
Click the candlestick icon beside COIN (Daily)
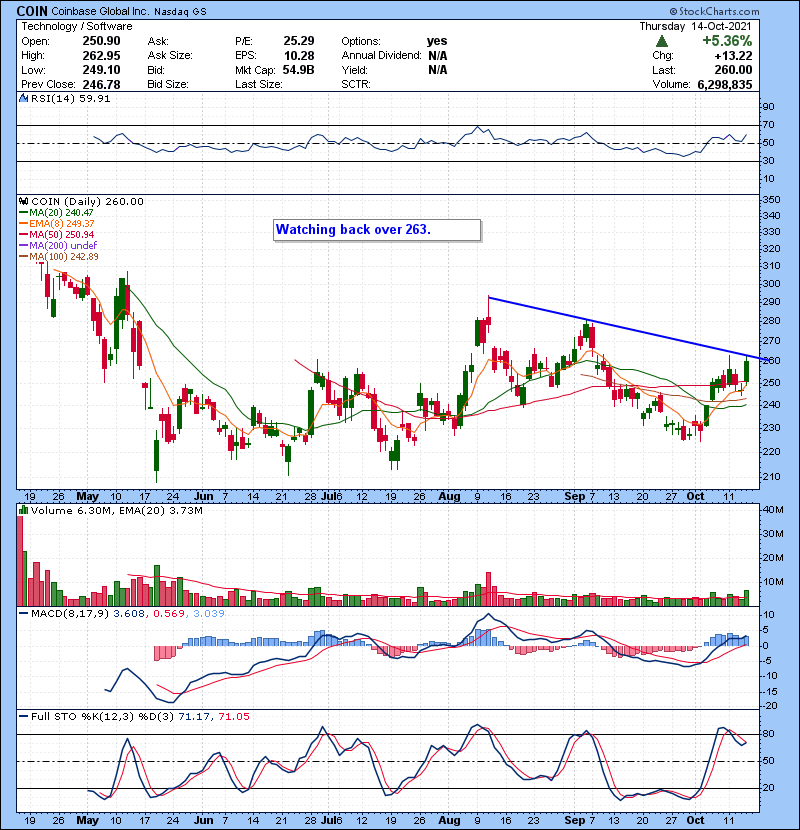pos(23,201)
